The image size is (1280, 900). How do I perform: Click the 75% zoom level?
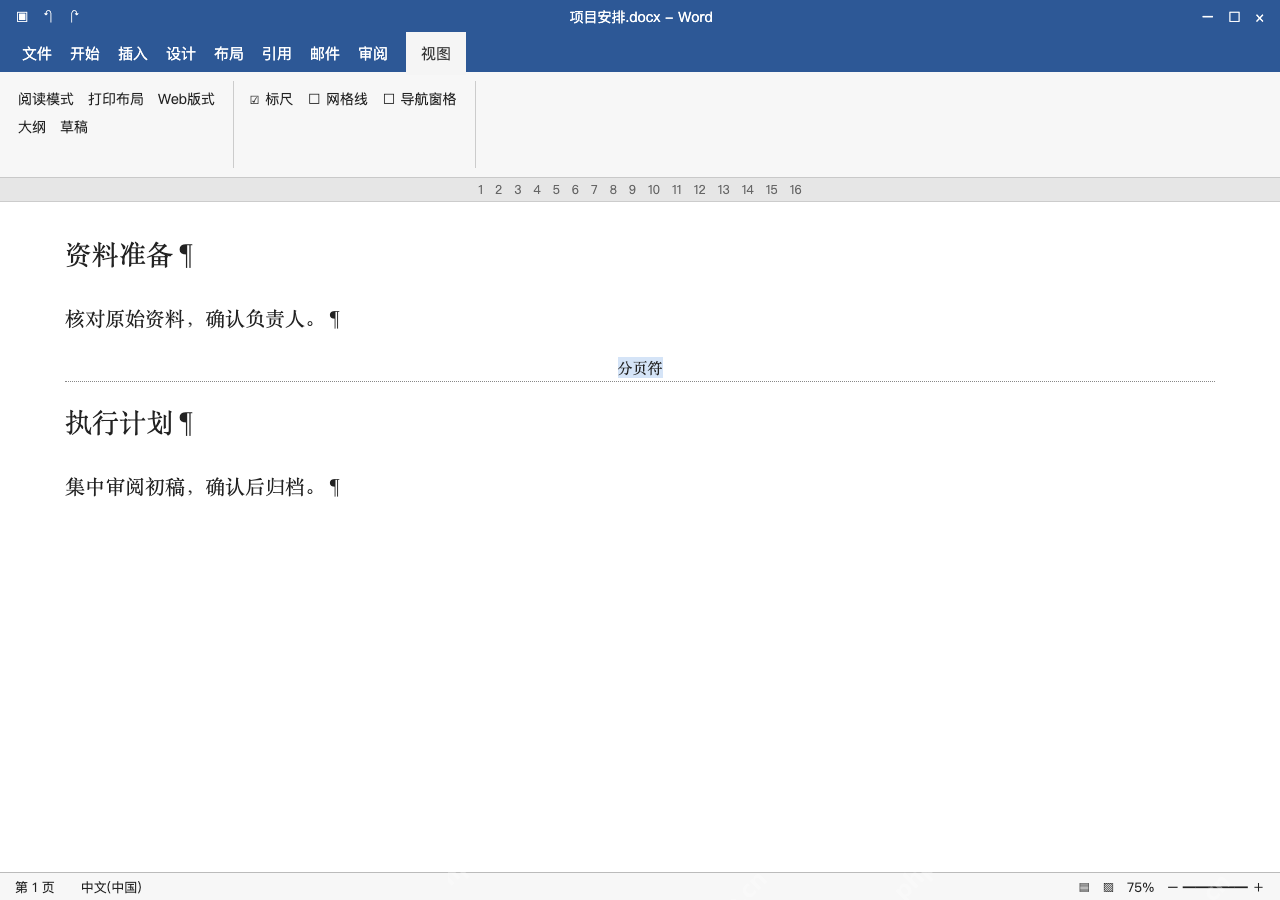click(1140, 887)
